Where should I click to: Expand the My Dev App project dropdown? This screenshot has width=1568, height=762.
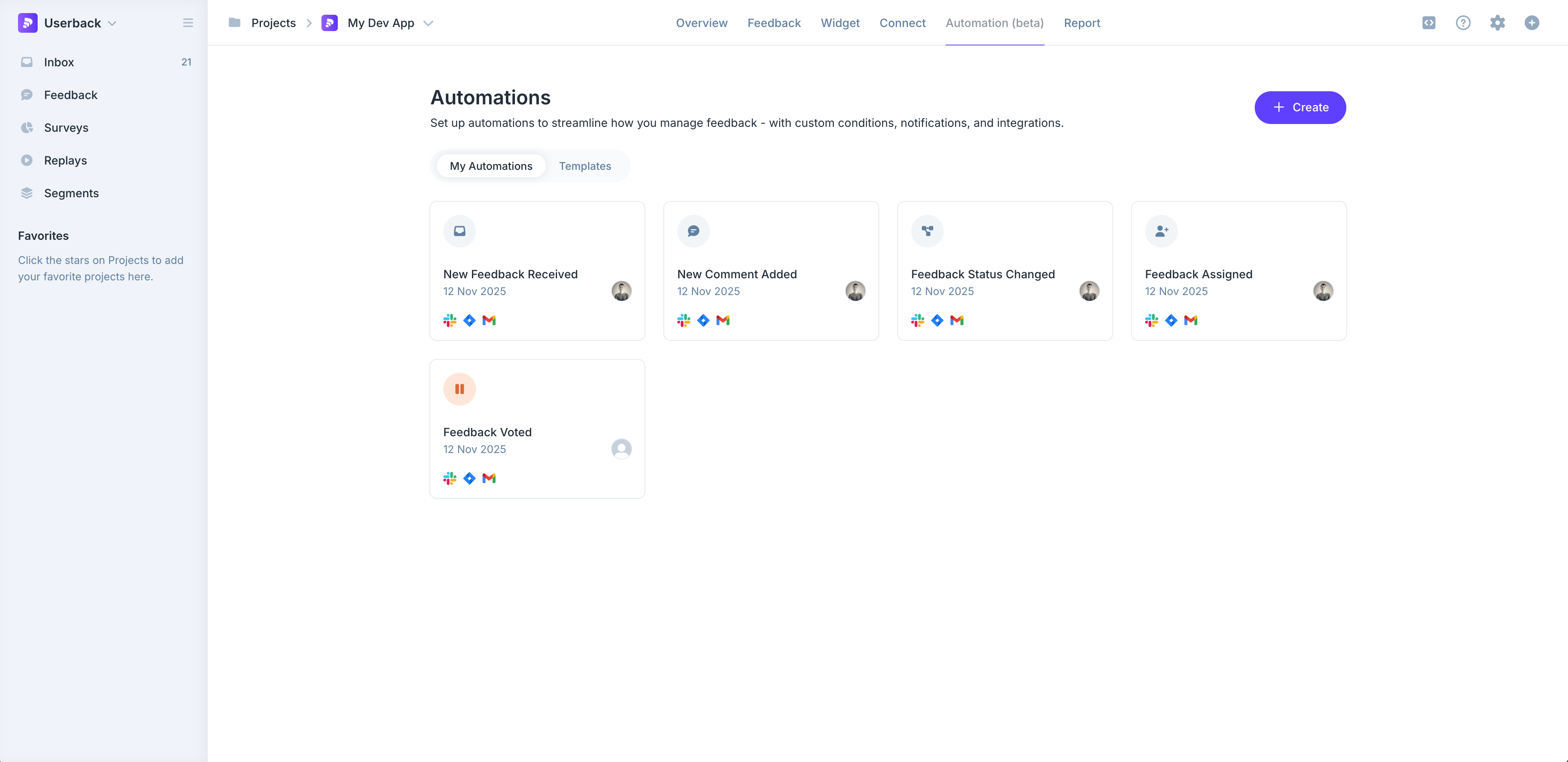(429, 23)
